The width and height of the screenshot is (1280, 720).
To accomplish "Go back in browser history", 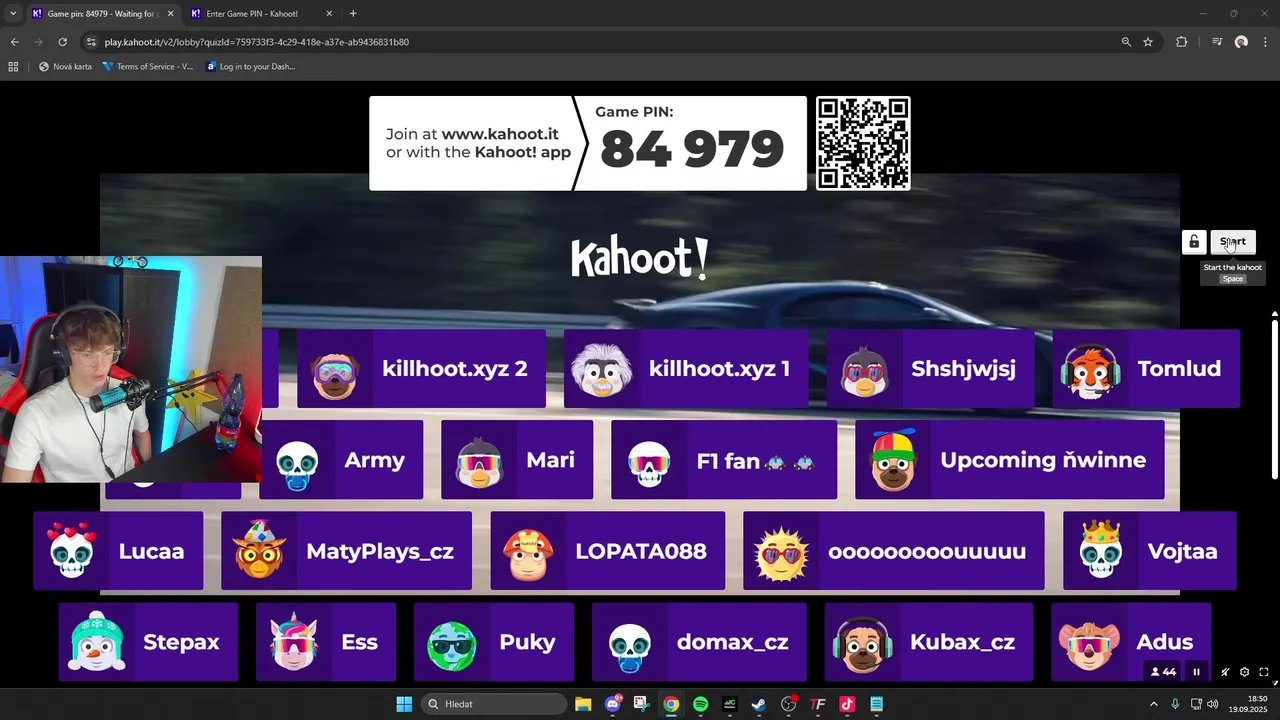I will [x=14, y=42].
